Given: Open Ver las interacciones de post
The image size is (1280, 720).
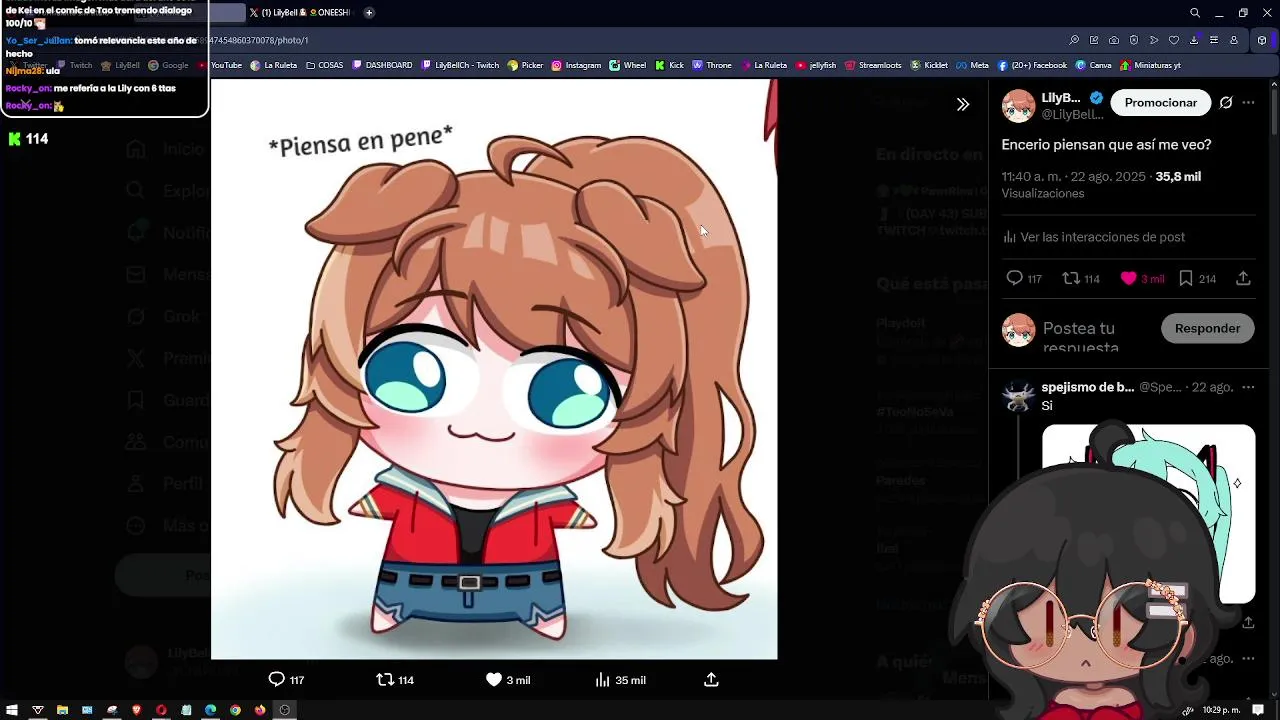Looking at the screenshot, I should (x=1093, y=237).
